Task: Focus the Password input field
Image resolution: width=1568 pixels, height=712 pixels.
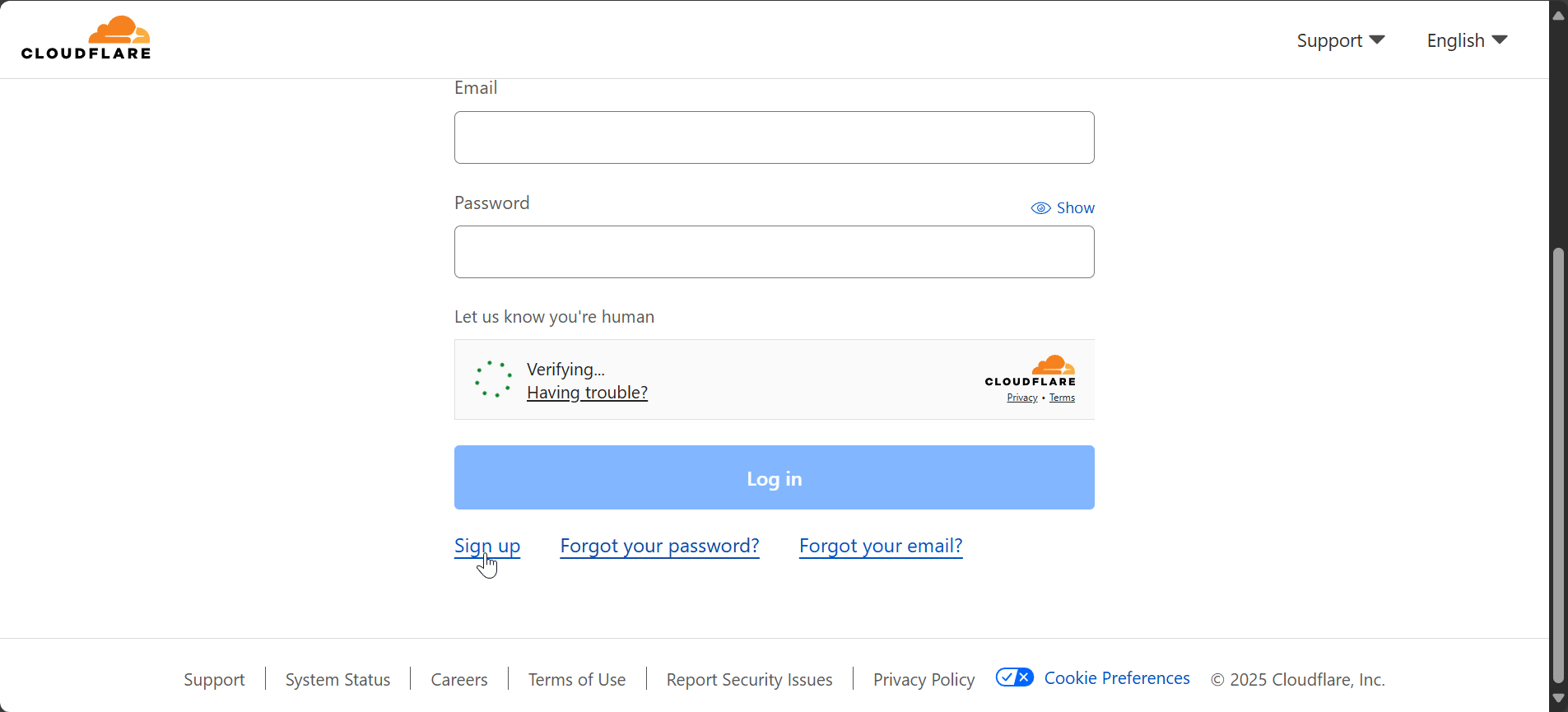Action: pyautogui.click(x=774, y=252)
